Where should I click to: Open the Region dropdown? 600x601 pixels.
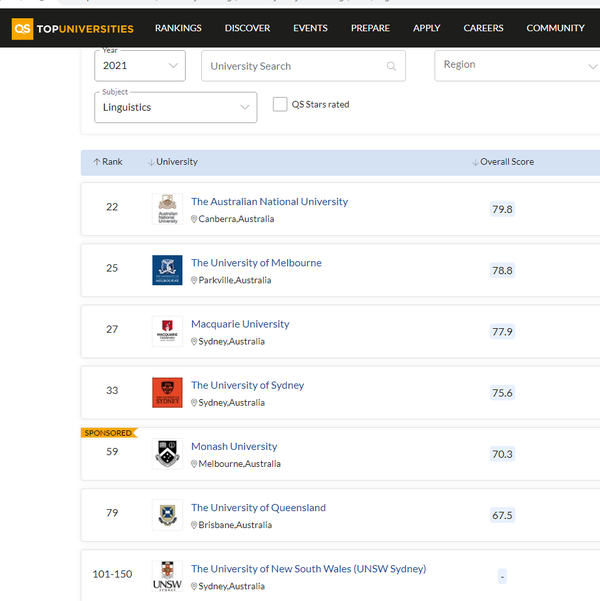[x=517, y=66]
